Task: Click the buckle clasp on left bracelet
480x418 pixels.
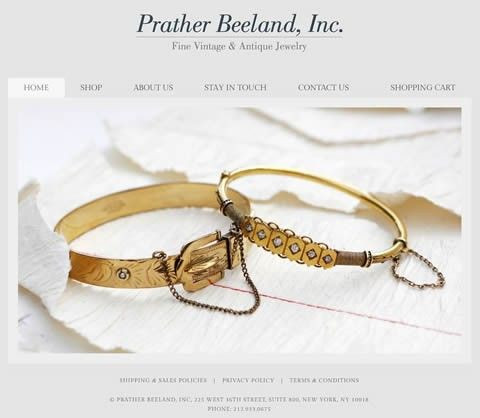Action: point(202,263)
